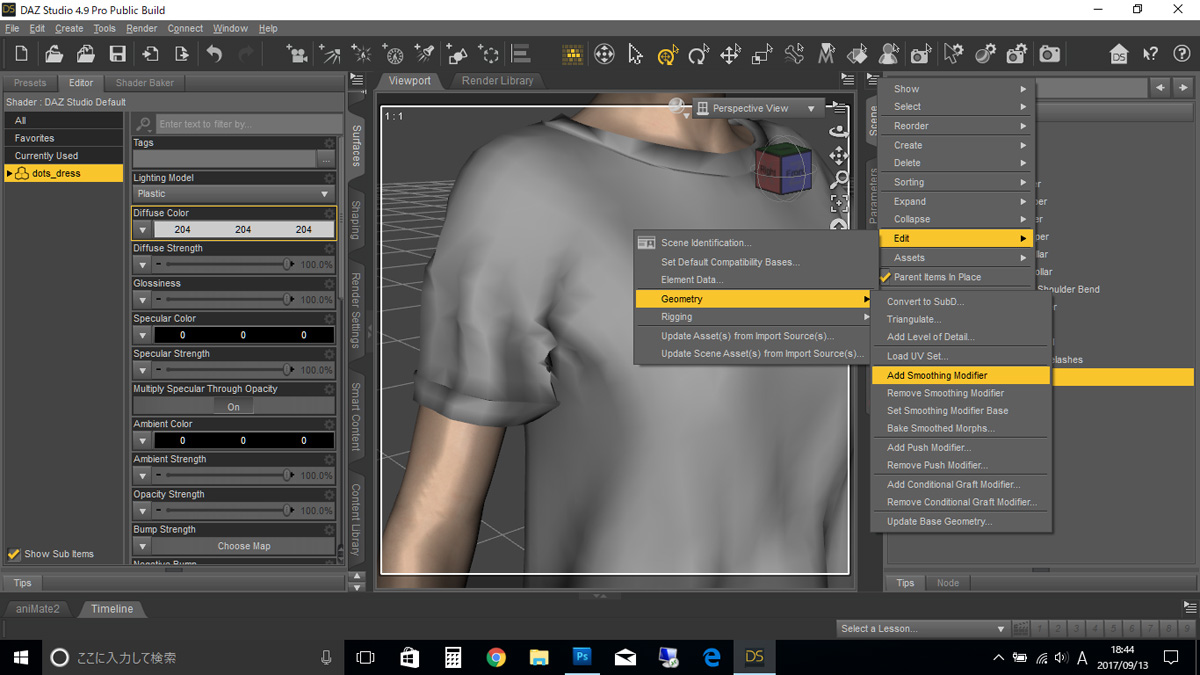Open the Select a Lesson dropdown
Screen dimensions: 1200x675
pos(922,629)
